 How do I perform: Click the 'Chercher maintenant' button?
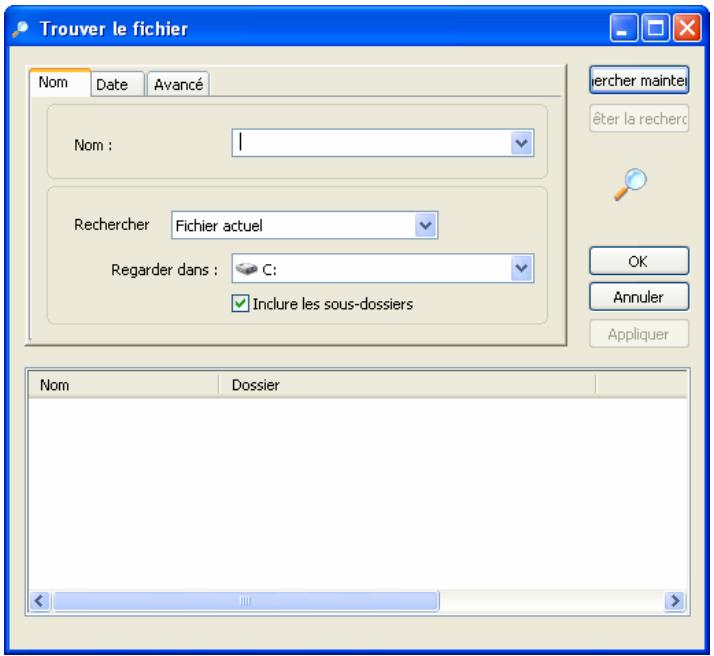(x=639, y=81)
